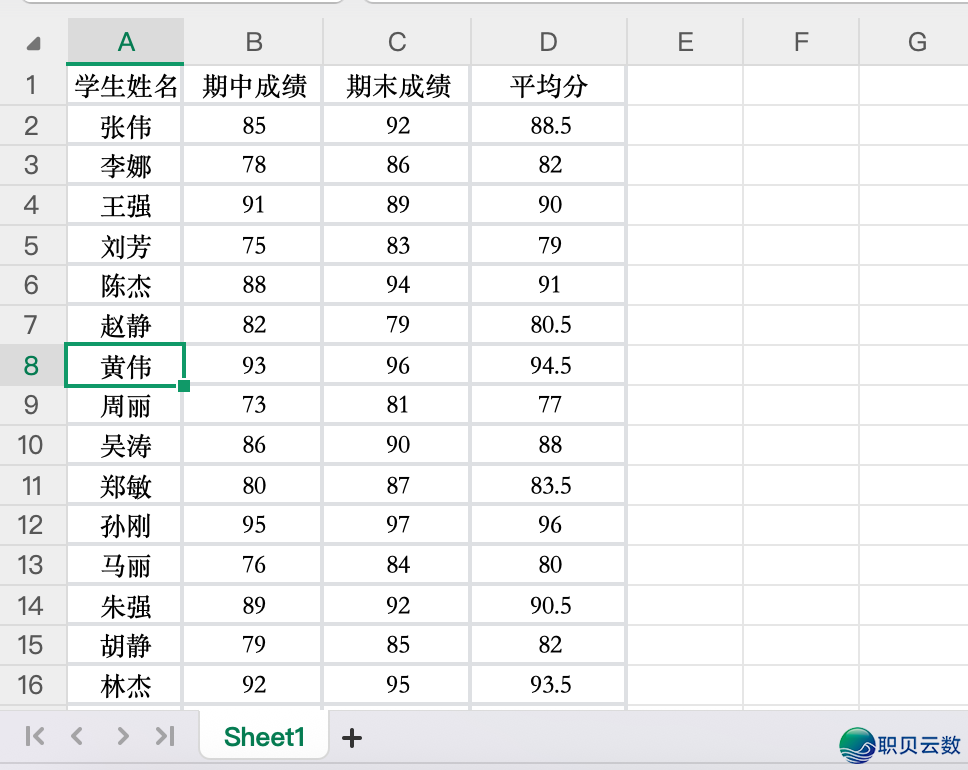The width and height of the screenshot is (968, 770).
Task: Jump to the last sheet navigation icon
Action: 164,736
